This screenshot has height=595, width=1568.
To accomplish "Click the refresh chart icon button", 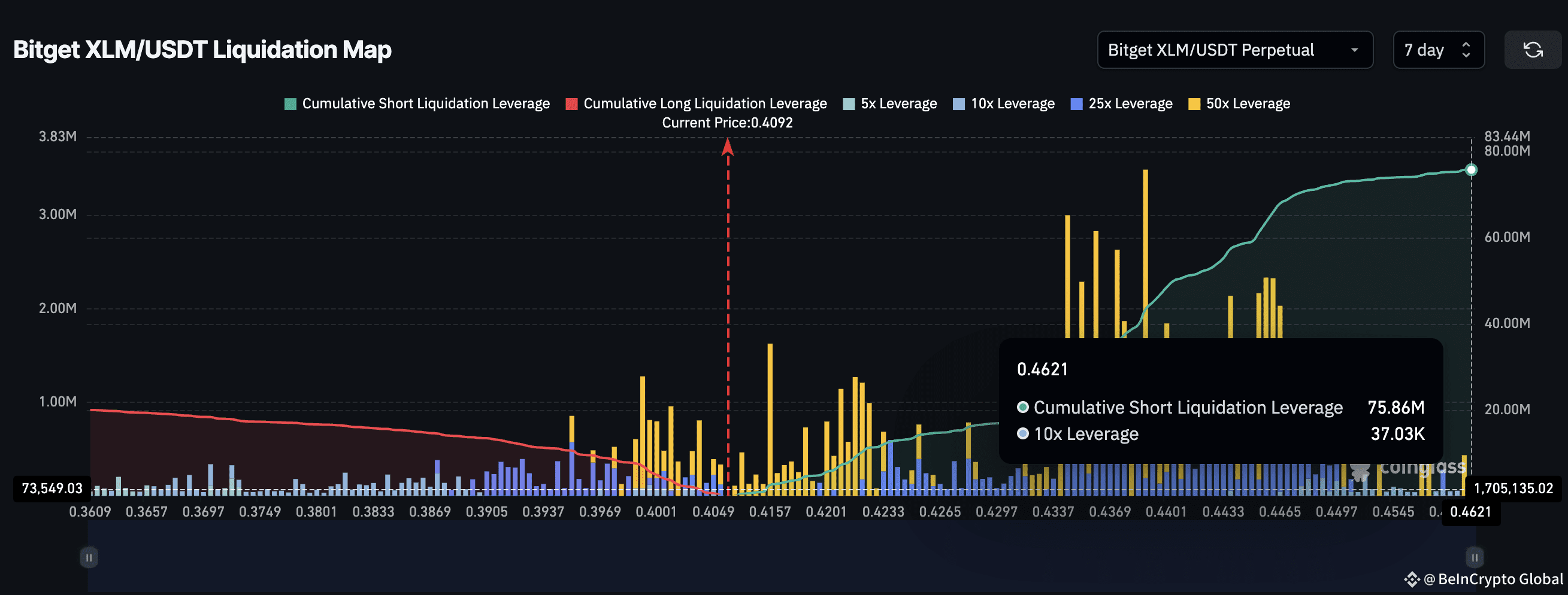I will coord(1532,50).
